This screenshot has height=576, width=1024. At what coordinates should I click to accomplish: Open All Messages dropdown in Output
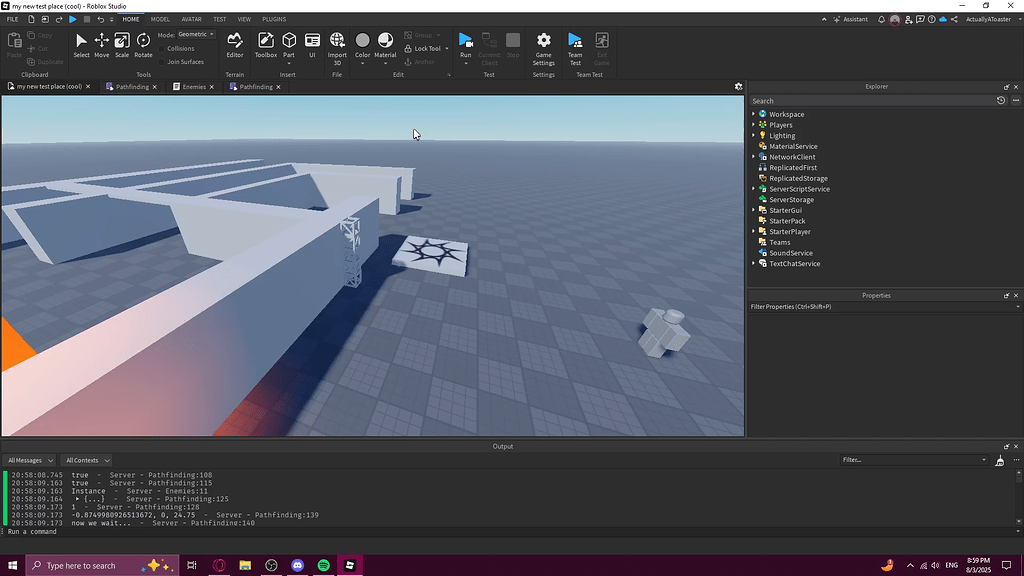pyautogui.click(x=30, y=460)
